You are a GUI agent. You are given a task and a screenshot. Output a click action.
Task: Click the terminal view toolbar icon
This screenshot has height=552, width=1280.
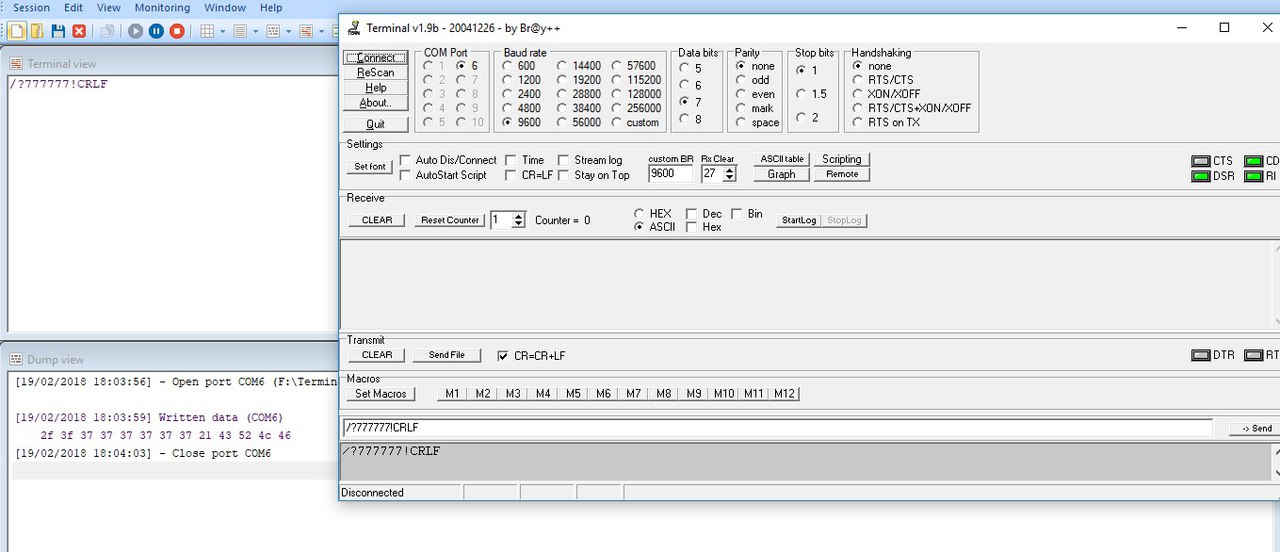coord(306,31)
